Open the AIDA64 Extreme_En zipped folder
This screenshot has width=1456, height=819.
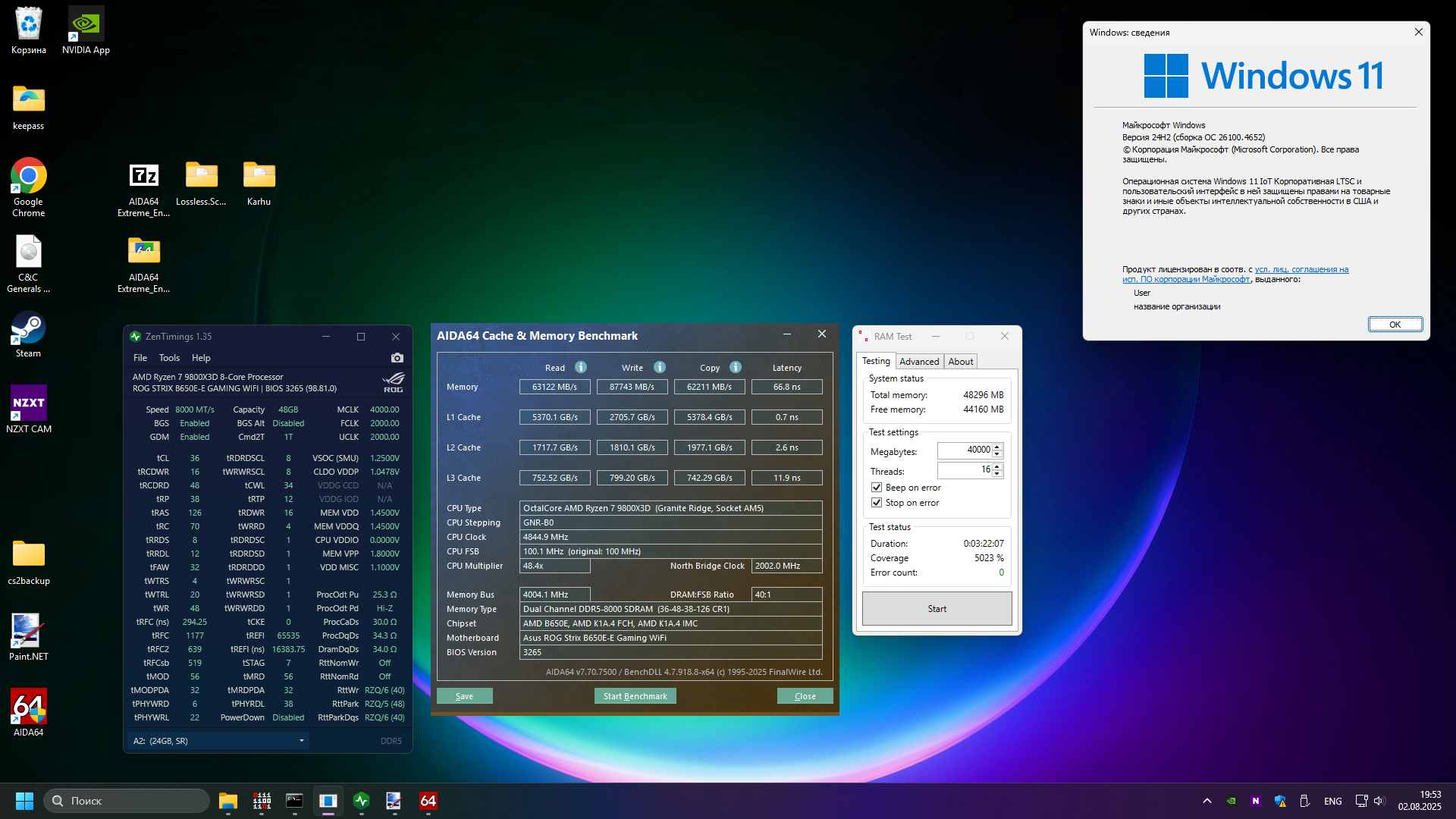point(143,263)
